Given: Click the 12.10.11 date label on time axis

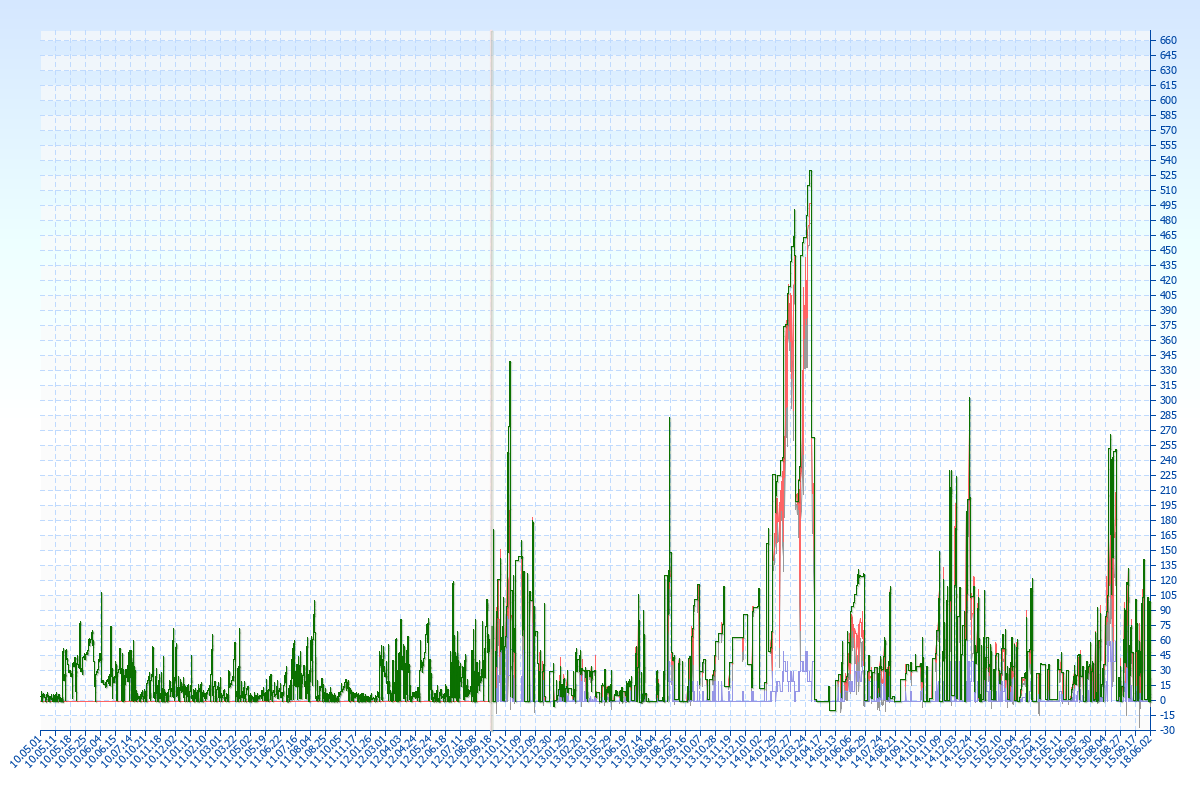Looking at the screenshot, I should 492,752.
